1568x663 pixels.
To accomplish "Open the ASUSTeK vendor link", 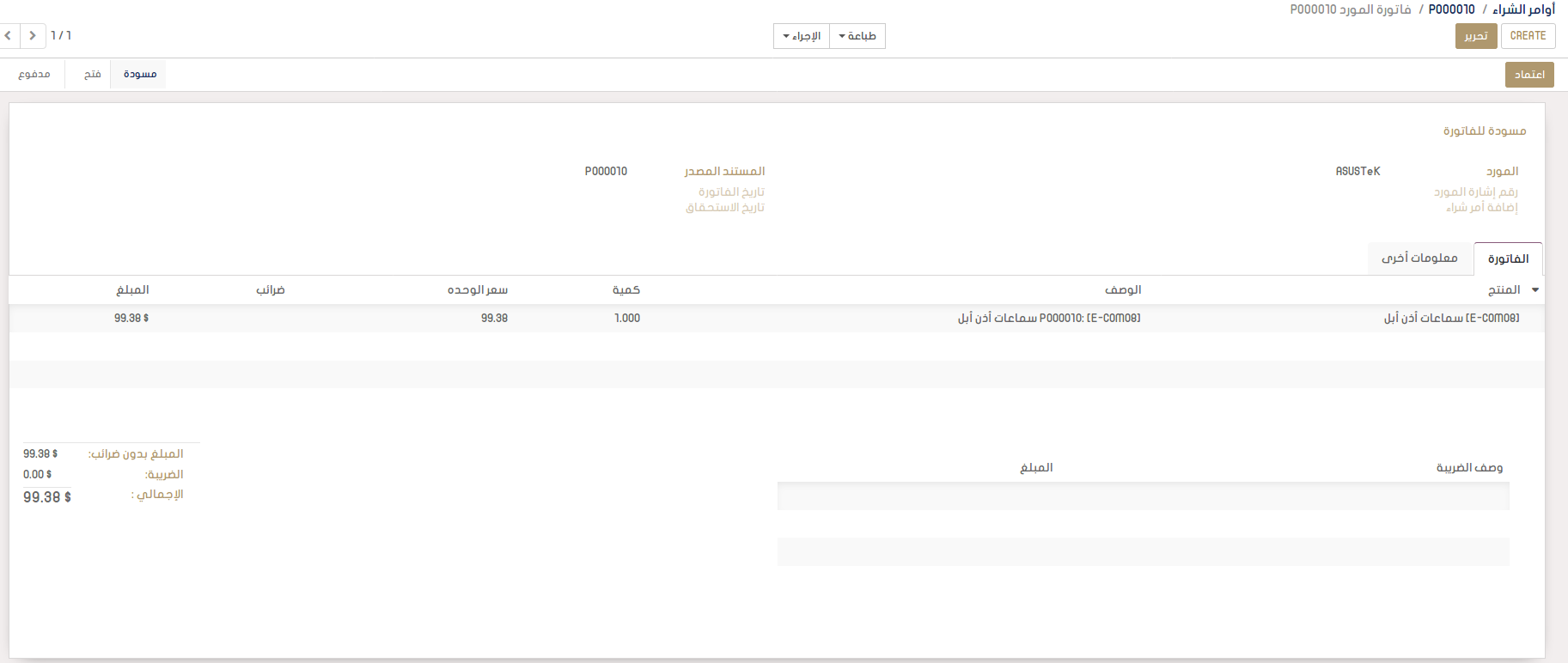I will click(1358, 172).
